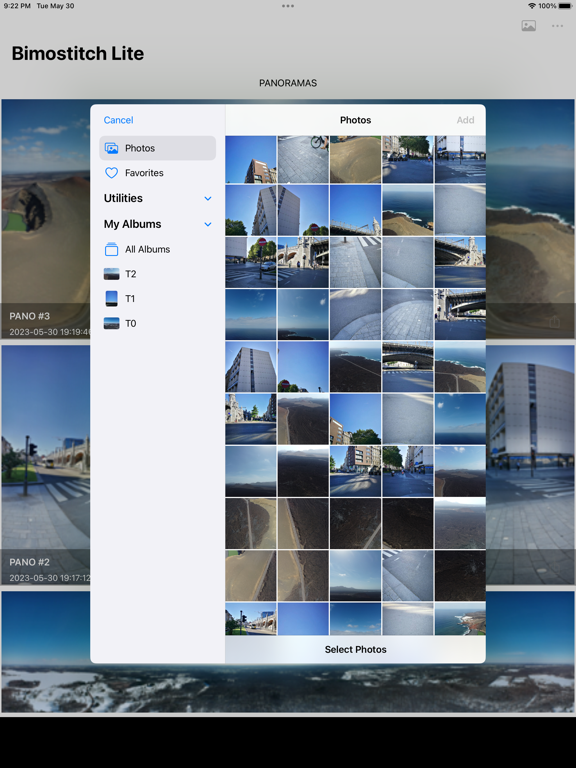Collapse the Utilities section chevron
Screen dimensions: 576x768
coord(208,198)
